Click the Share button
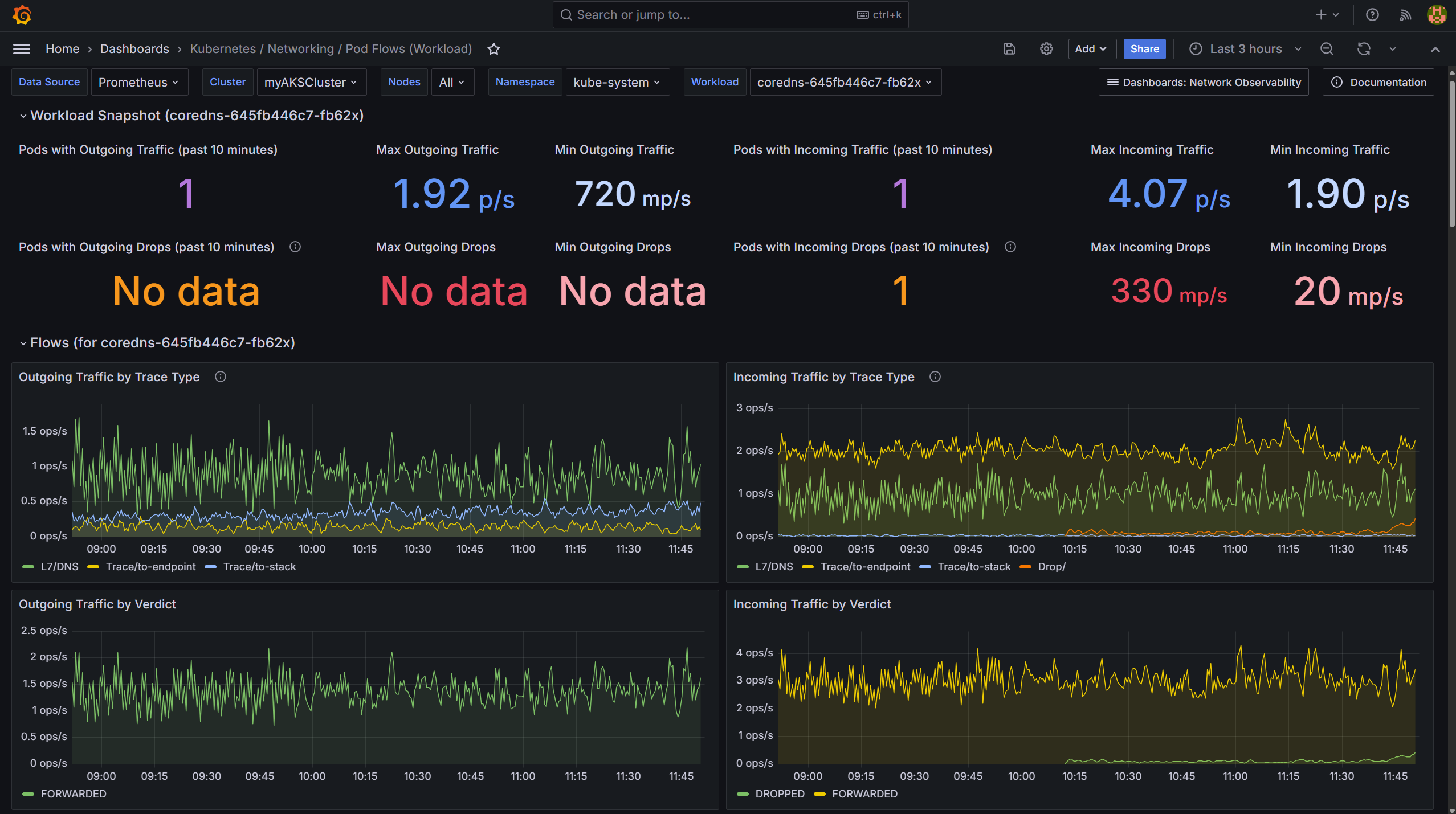The width and height of the screenshot is (1456, 814). [x=1144, y=49]
